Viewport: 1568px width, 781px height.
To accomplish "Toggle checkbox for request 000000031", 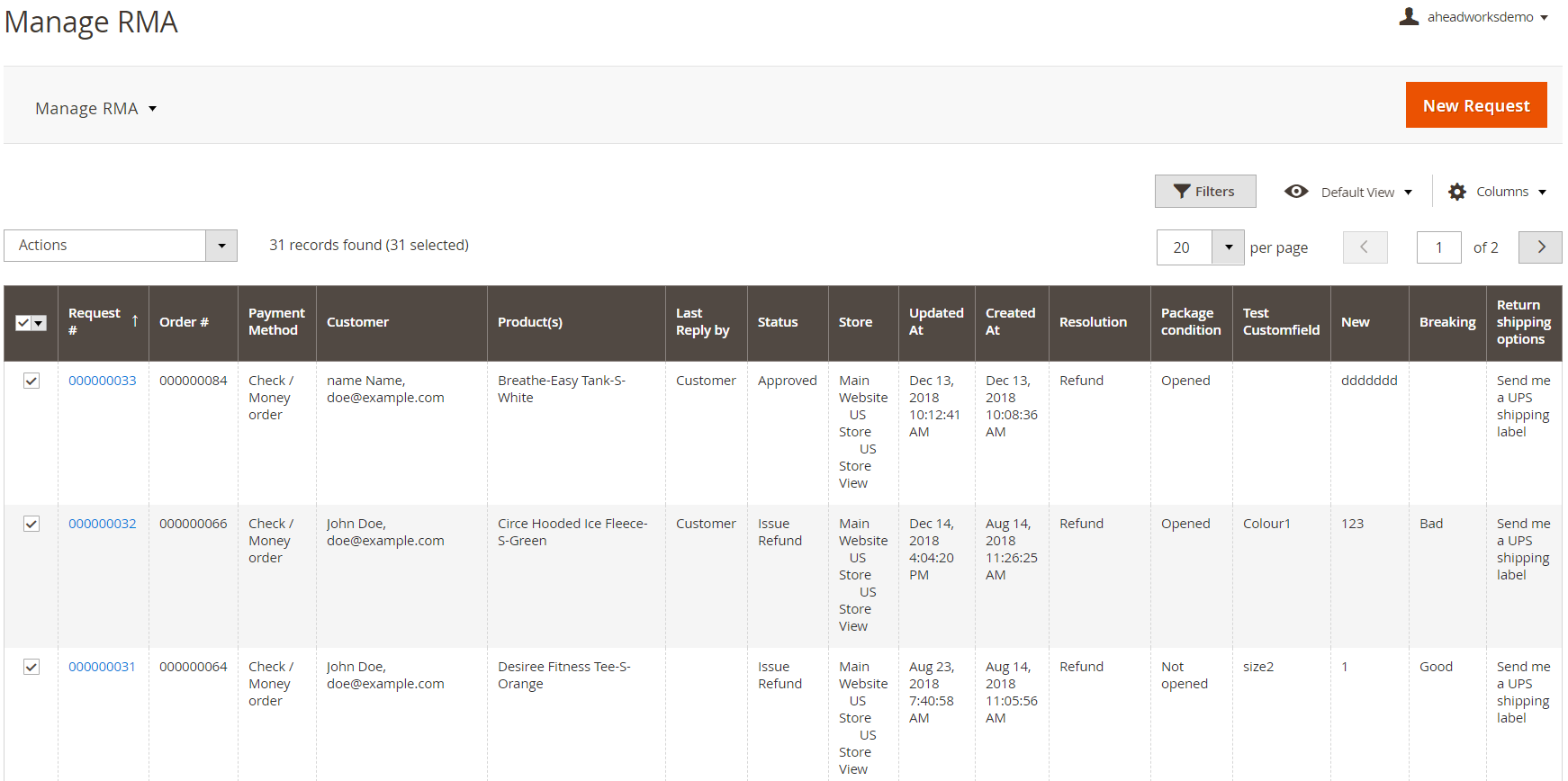I will [x=32, y=667].
